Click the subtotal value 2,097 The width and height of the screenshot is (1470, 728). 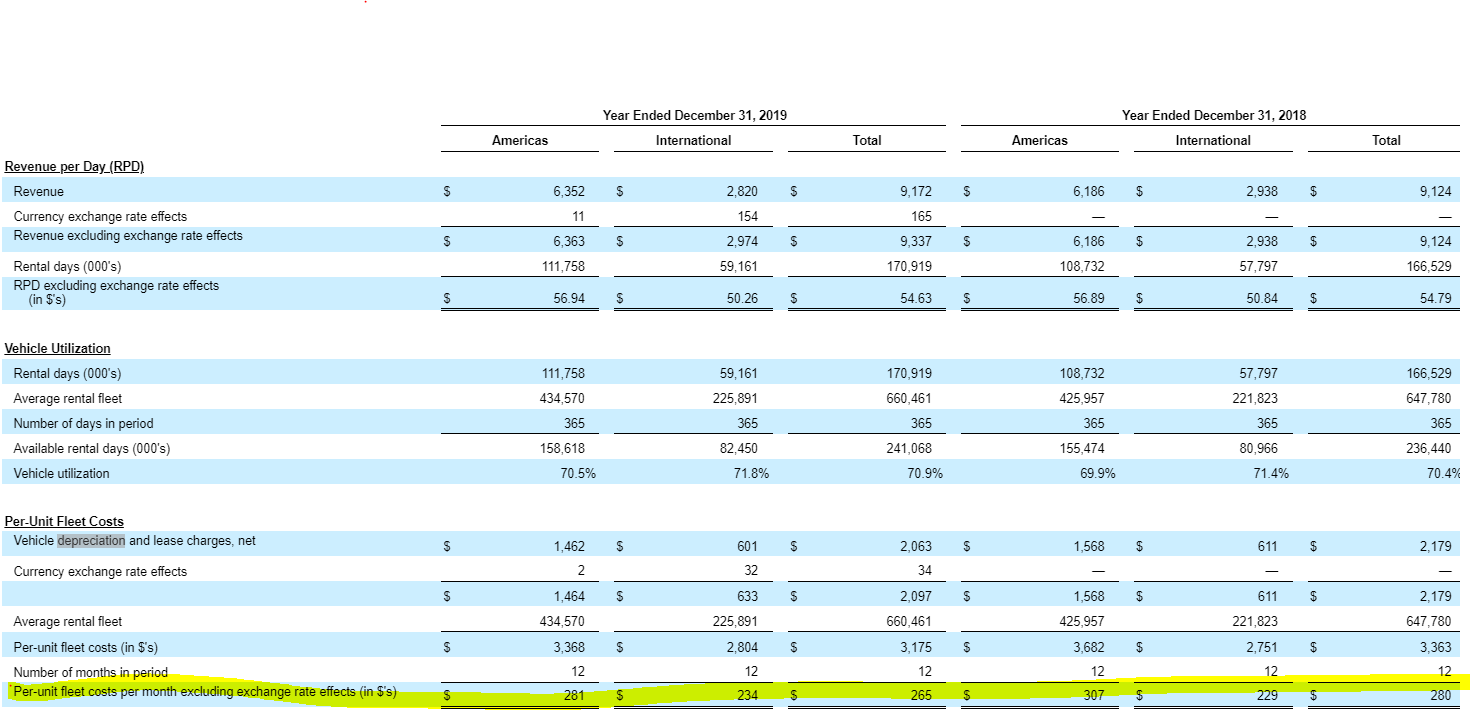pyautogui.click(x=915, y=596)
